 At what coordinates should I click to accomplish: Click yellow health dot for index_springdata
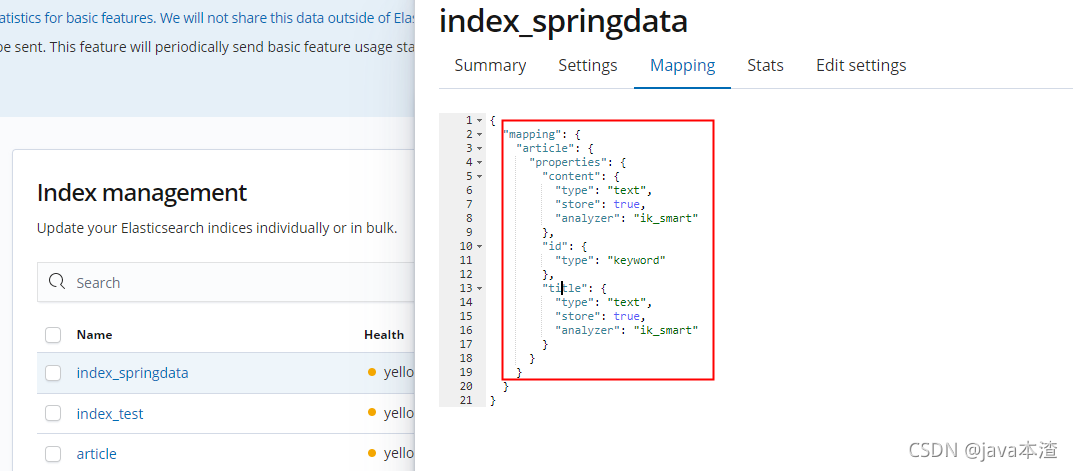pyautogui.click(x=372, y=372)
